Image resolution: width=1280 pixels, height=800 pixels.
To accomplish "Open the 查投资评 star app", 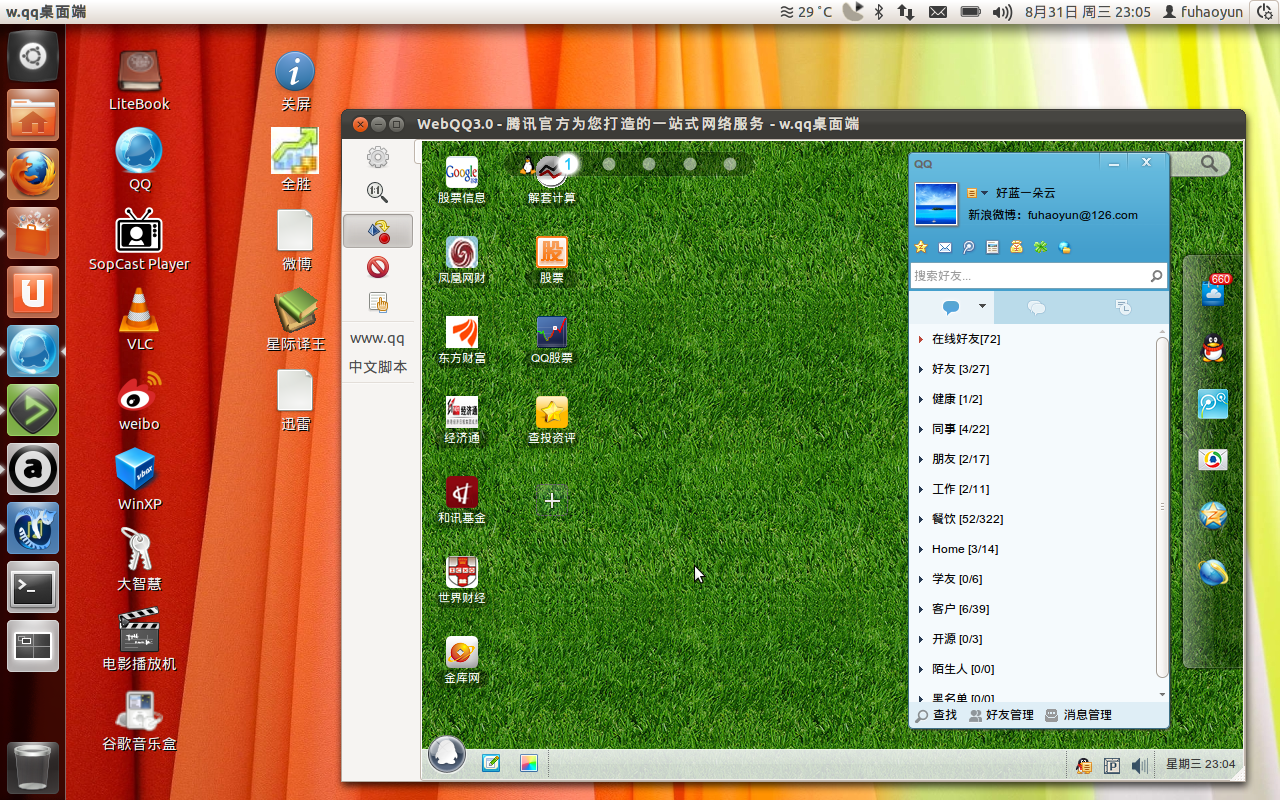I will (552, 412).
